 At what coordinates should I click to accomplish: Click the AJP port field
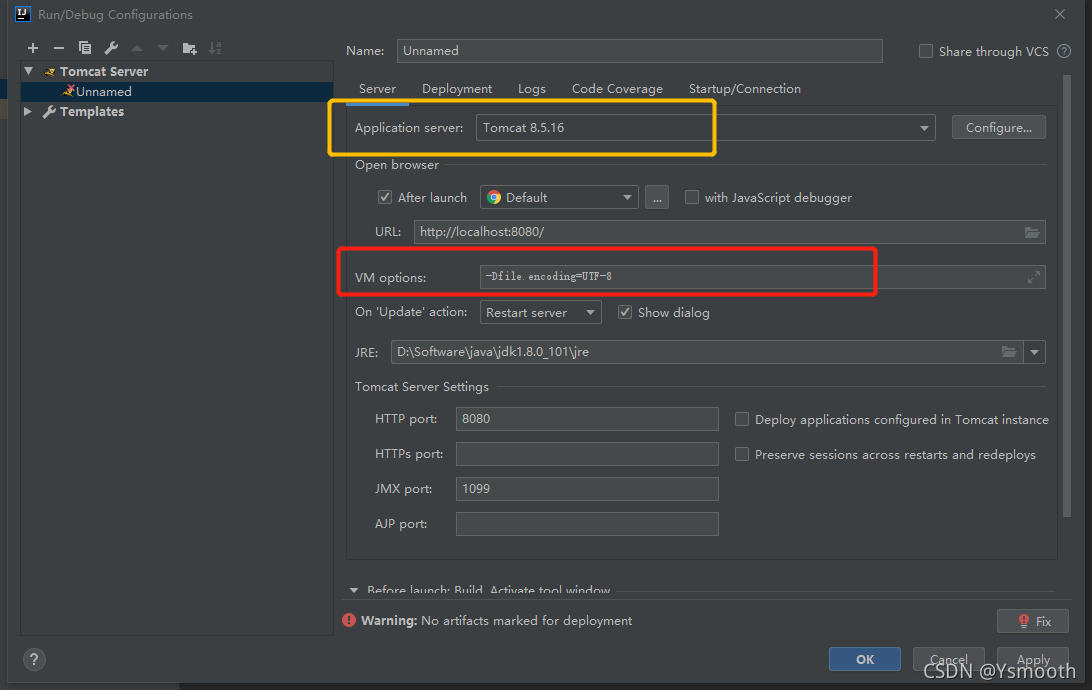click(587, 524)
